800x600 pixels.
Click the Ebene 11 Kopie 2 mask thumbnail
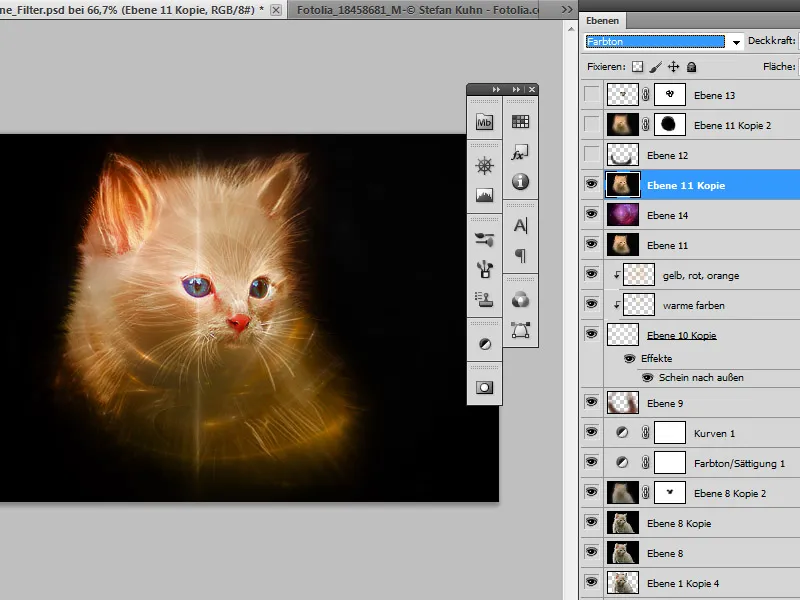coord(669,125)
